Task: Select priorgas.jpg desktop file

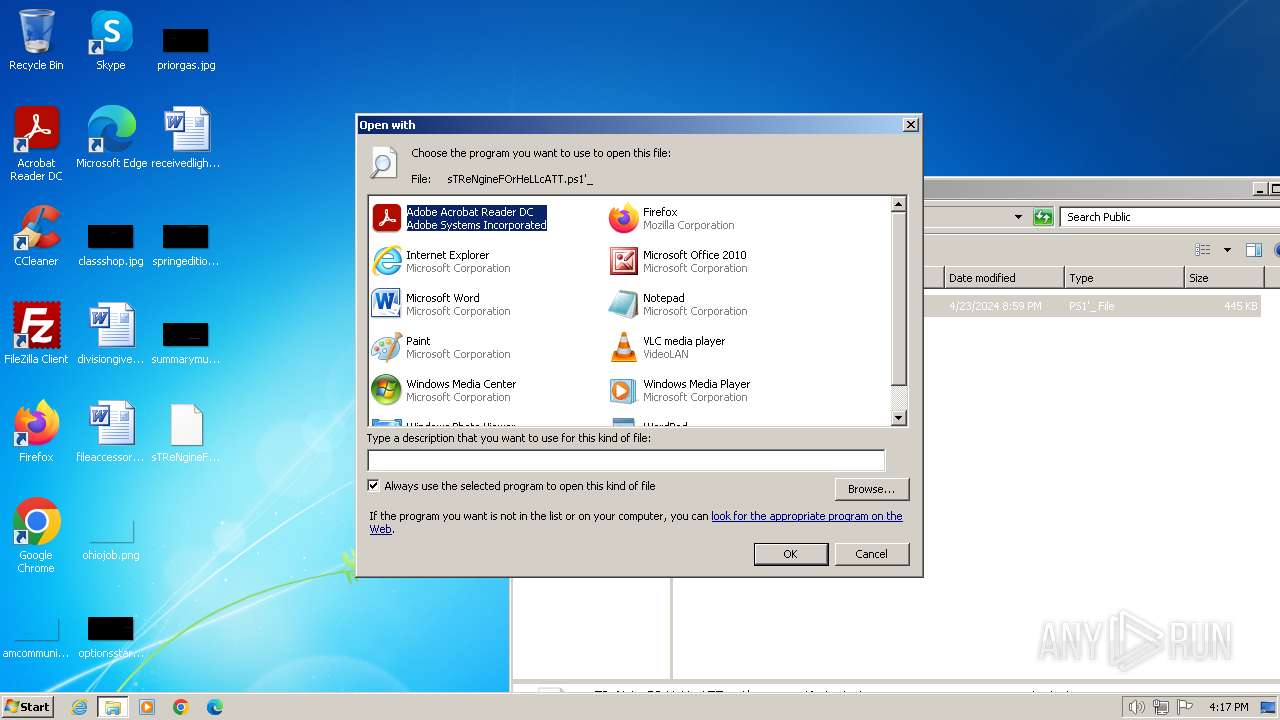Action: [186, 48]
